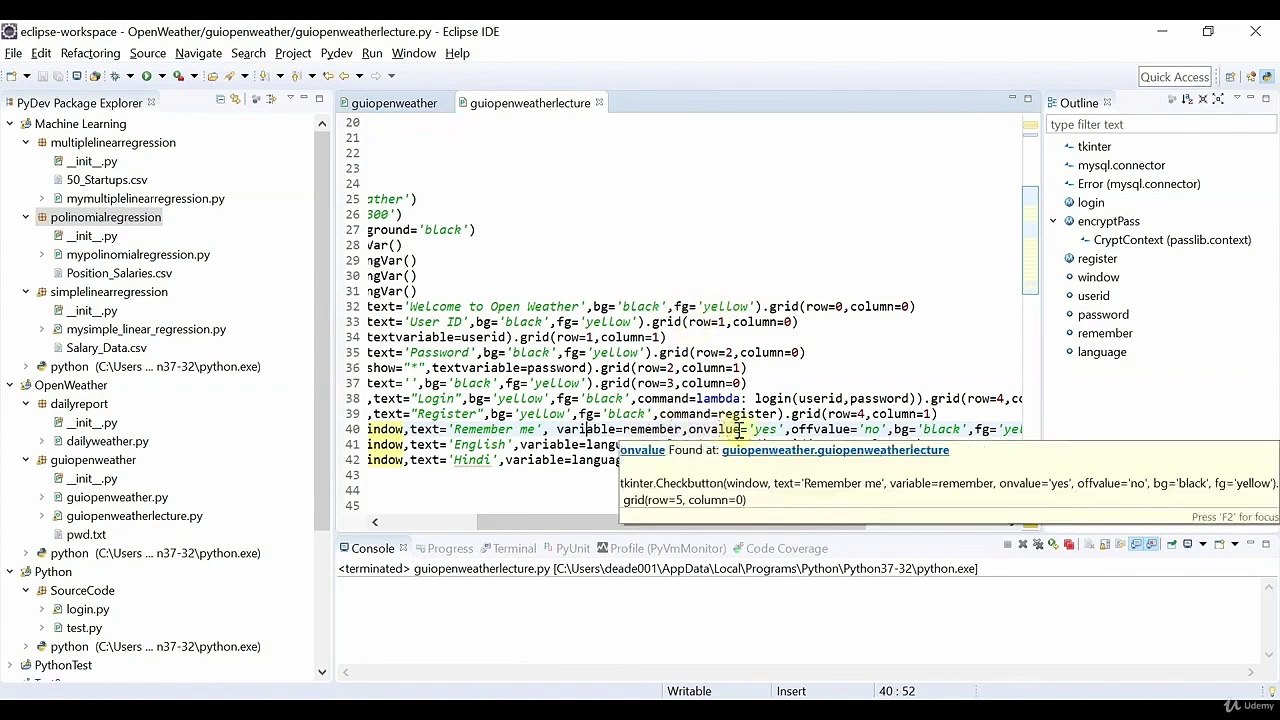Minimize the Package Explorer view
Image resolution: width=1280 pixels, height=720 pixels.
(x=304, y=97)
